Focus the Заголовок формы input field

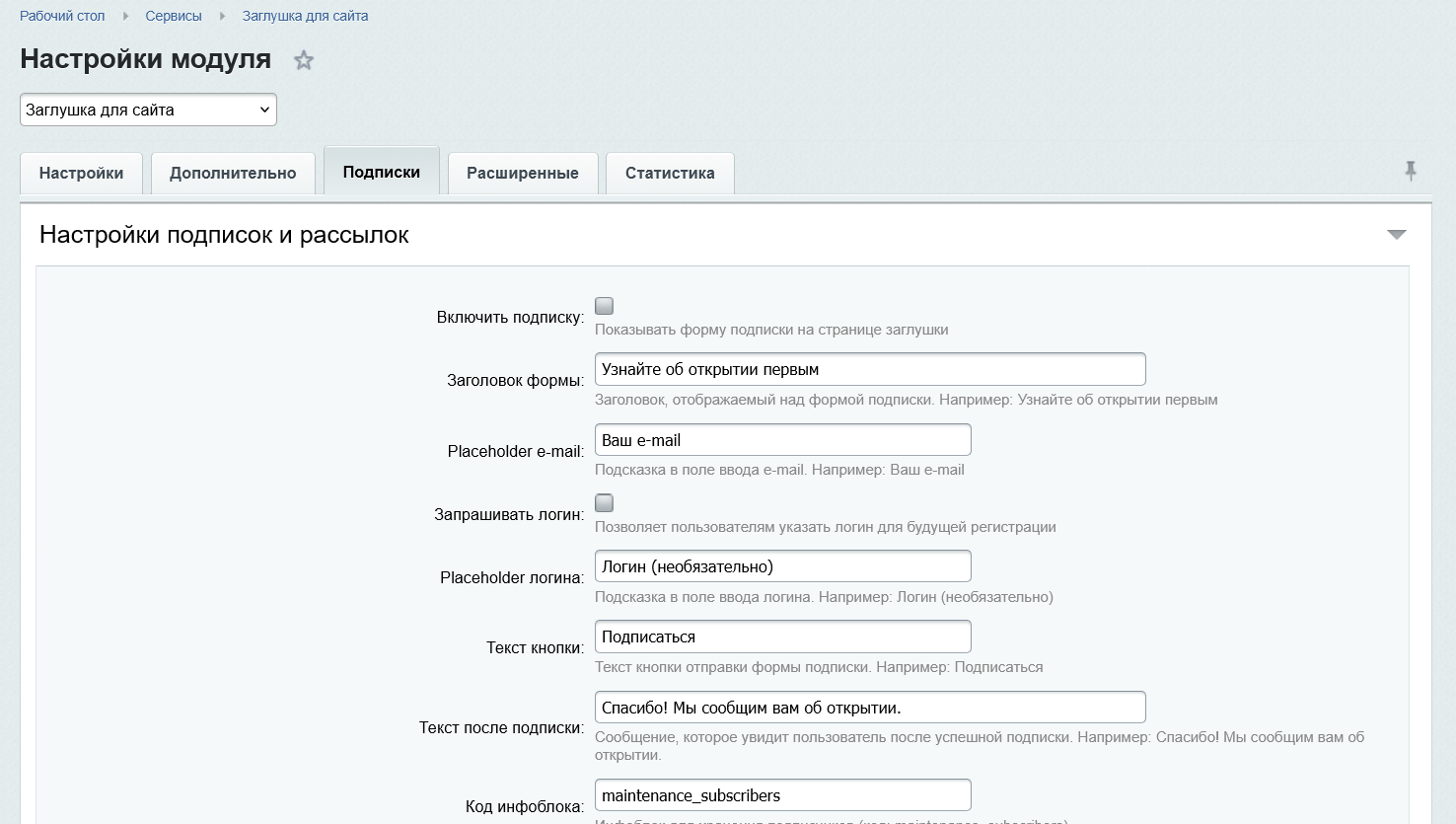870,369
